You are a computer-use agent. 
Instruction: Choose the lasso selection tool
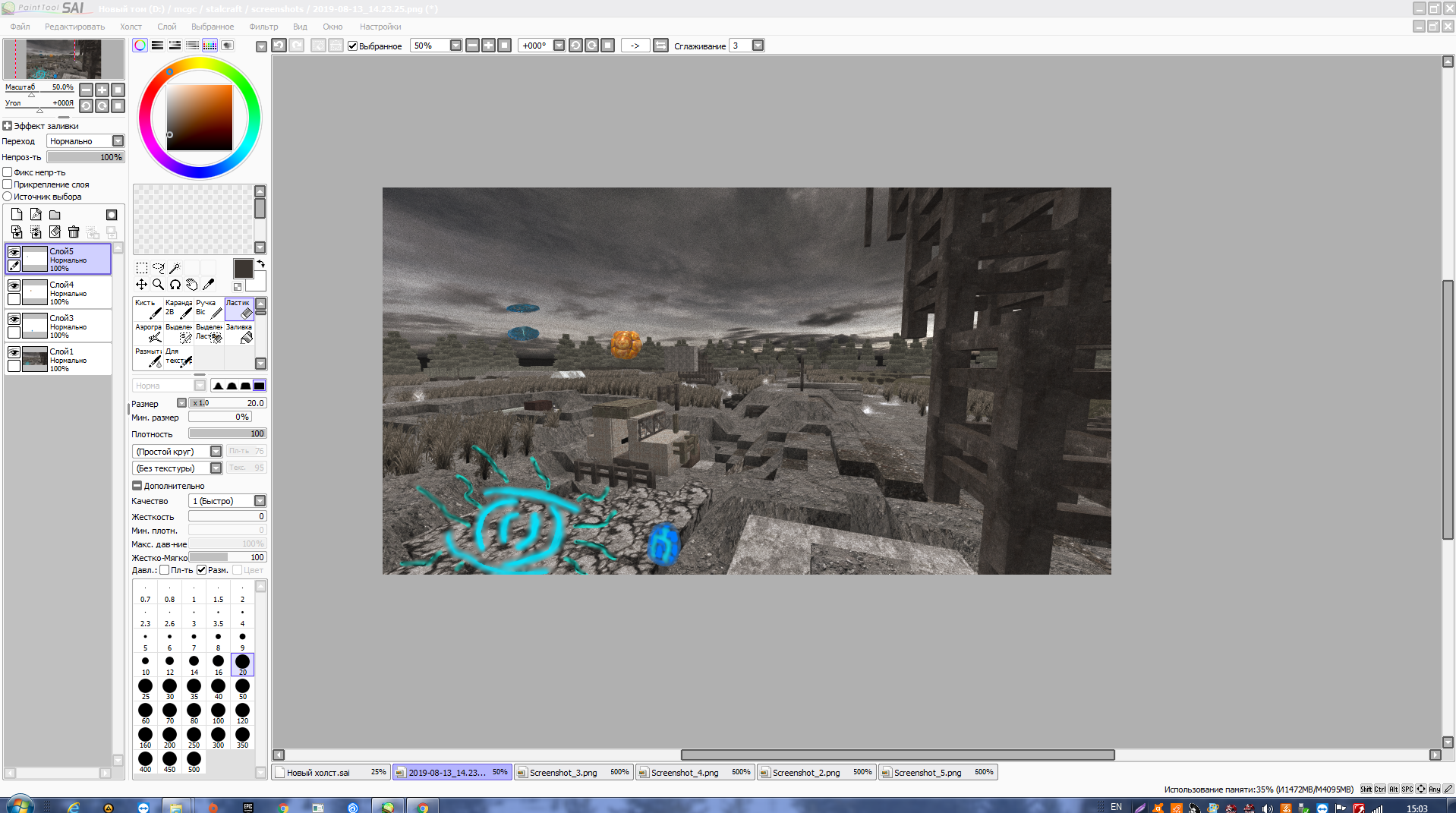coord(159,268)
